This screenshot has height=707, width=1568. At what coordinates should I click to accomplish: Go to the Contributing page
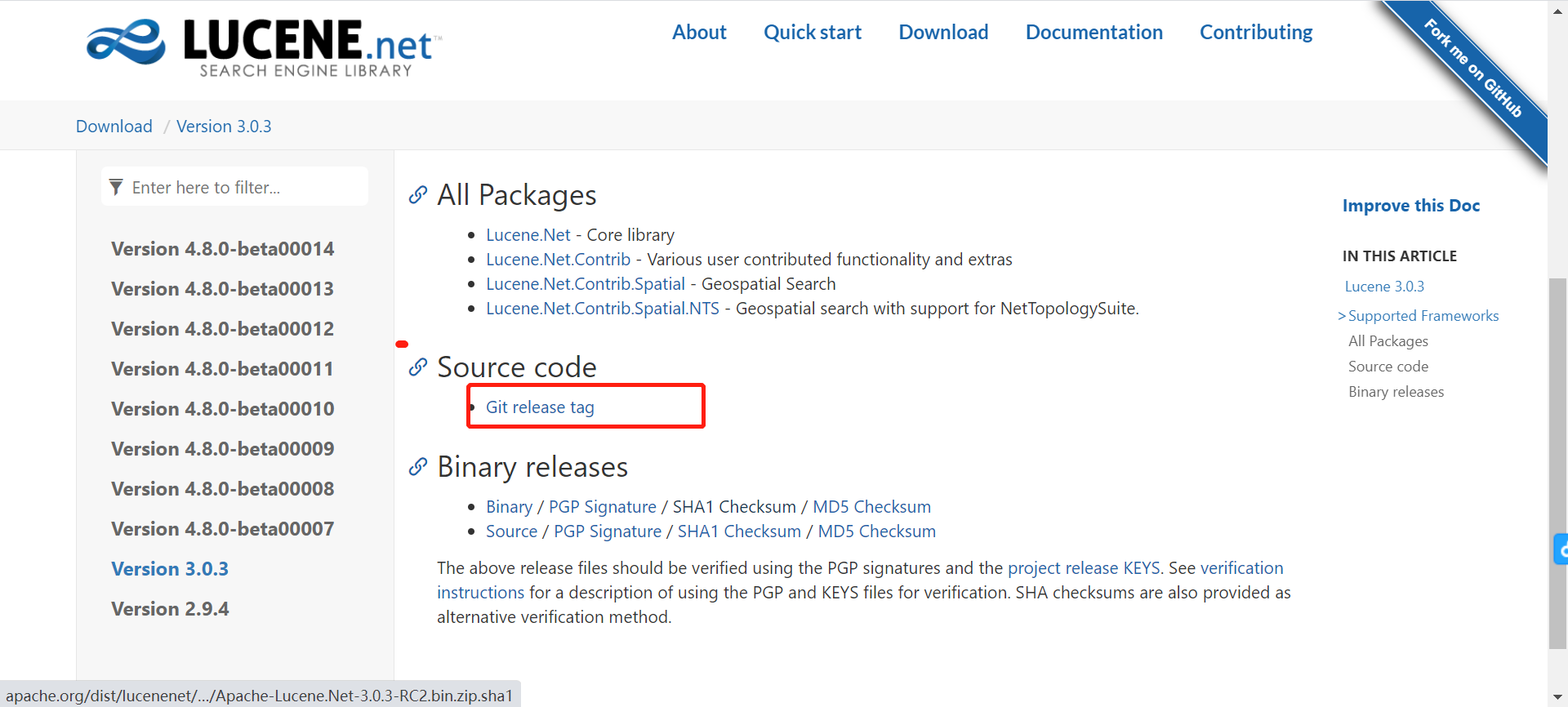1255,33
